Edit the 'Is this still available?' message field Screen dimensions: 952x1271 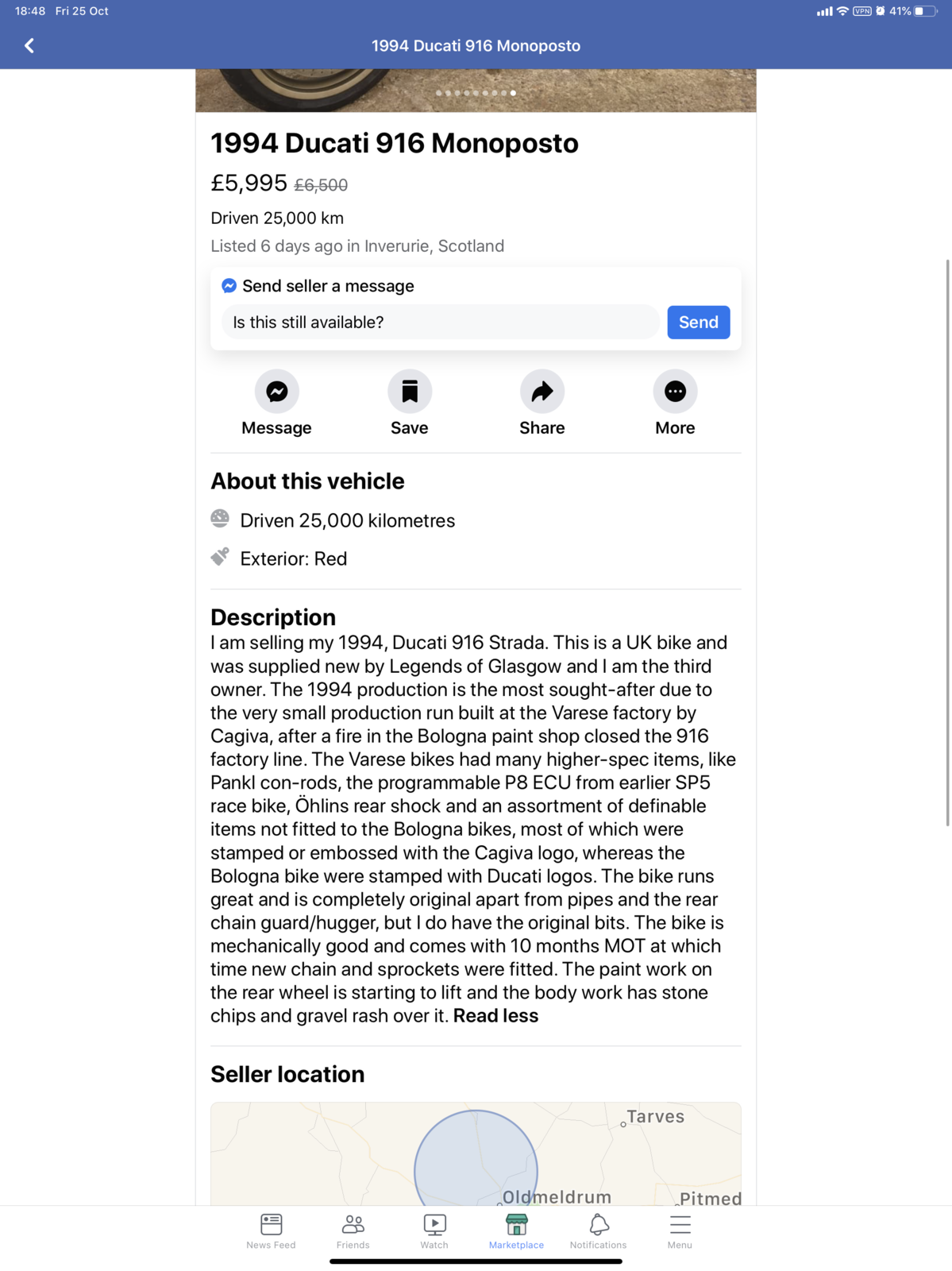(x=441, y=323)
